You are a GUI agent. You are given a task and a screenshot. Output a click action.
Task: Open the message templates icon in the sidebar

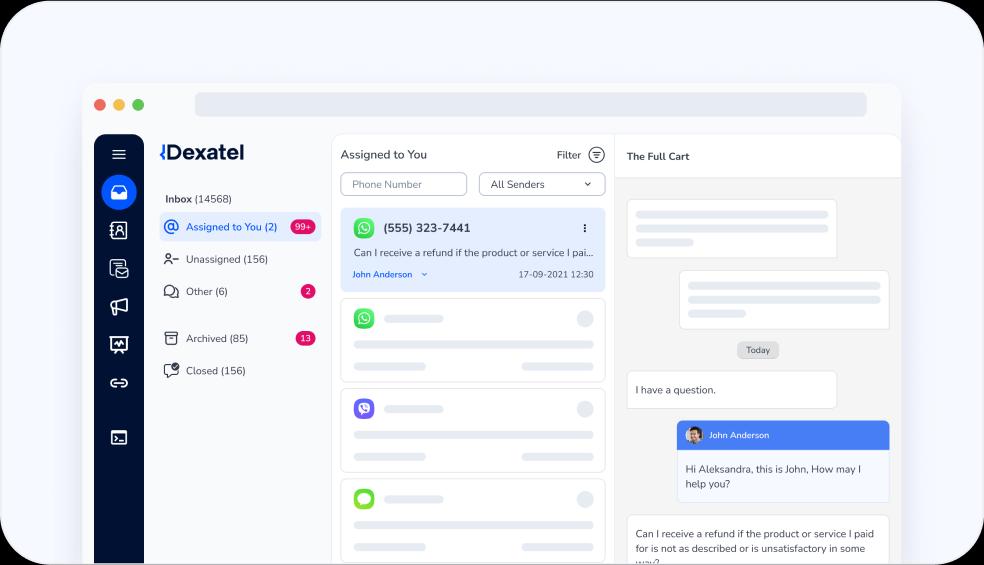coord(119,269)
